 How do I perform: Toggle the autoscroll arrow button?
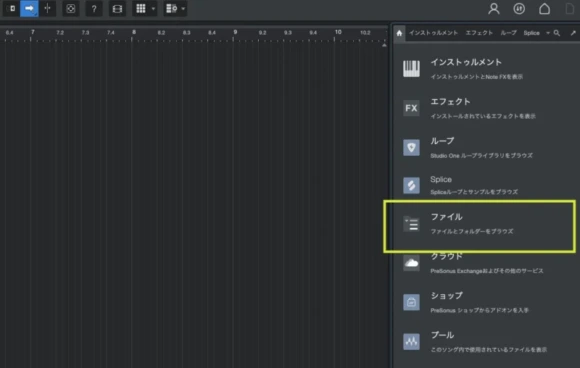29,8
